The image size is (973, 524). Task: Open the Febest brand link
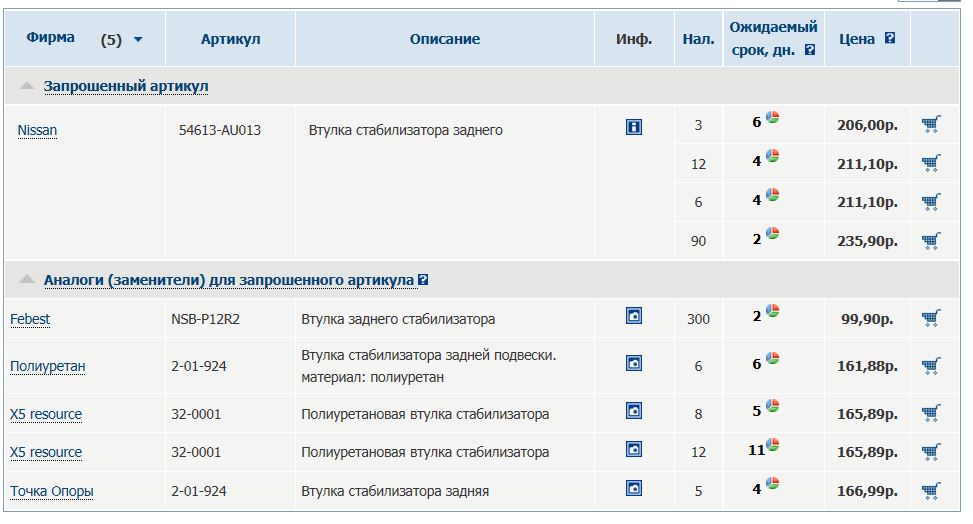click(x=30, y=319)
